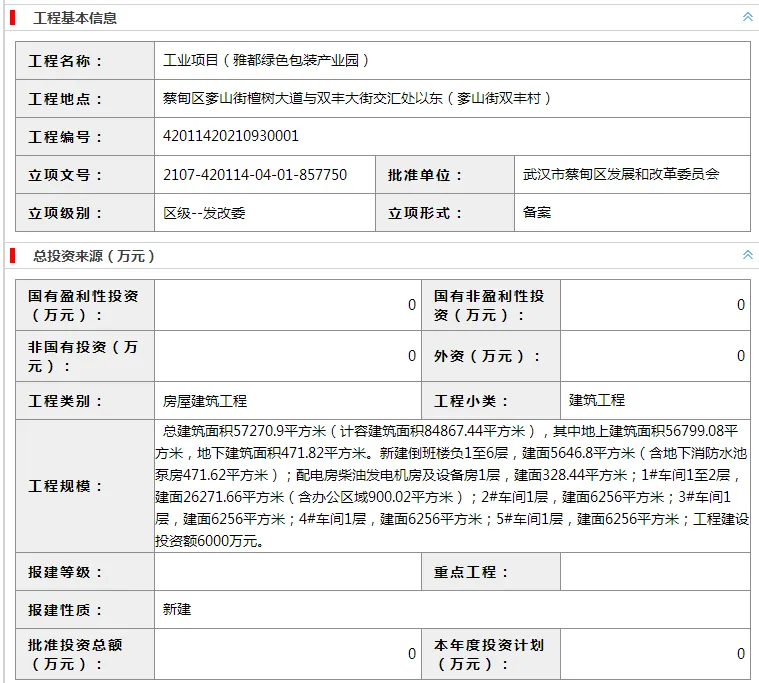Click the 重点工程 label
Viewport: 759px width, 683px height.
tap(471, 572)
